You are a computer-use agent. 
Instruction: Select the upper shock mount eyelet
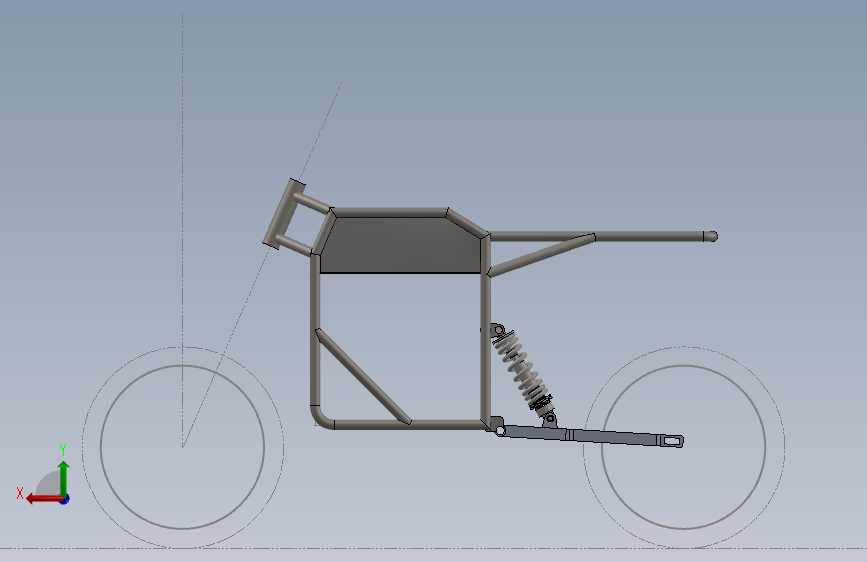click(498, 330)
